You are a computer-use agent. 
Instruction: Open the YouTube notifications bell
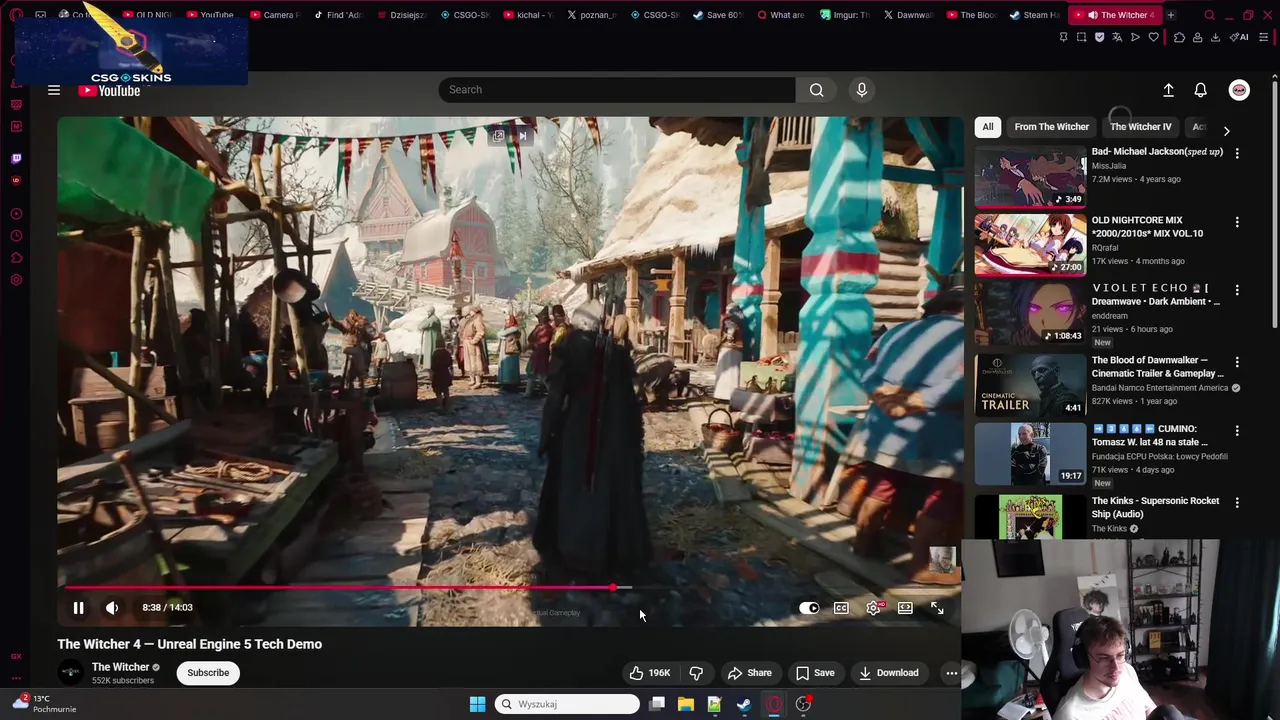(x=1201, y=90)
